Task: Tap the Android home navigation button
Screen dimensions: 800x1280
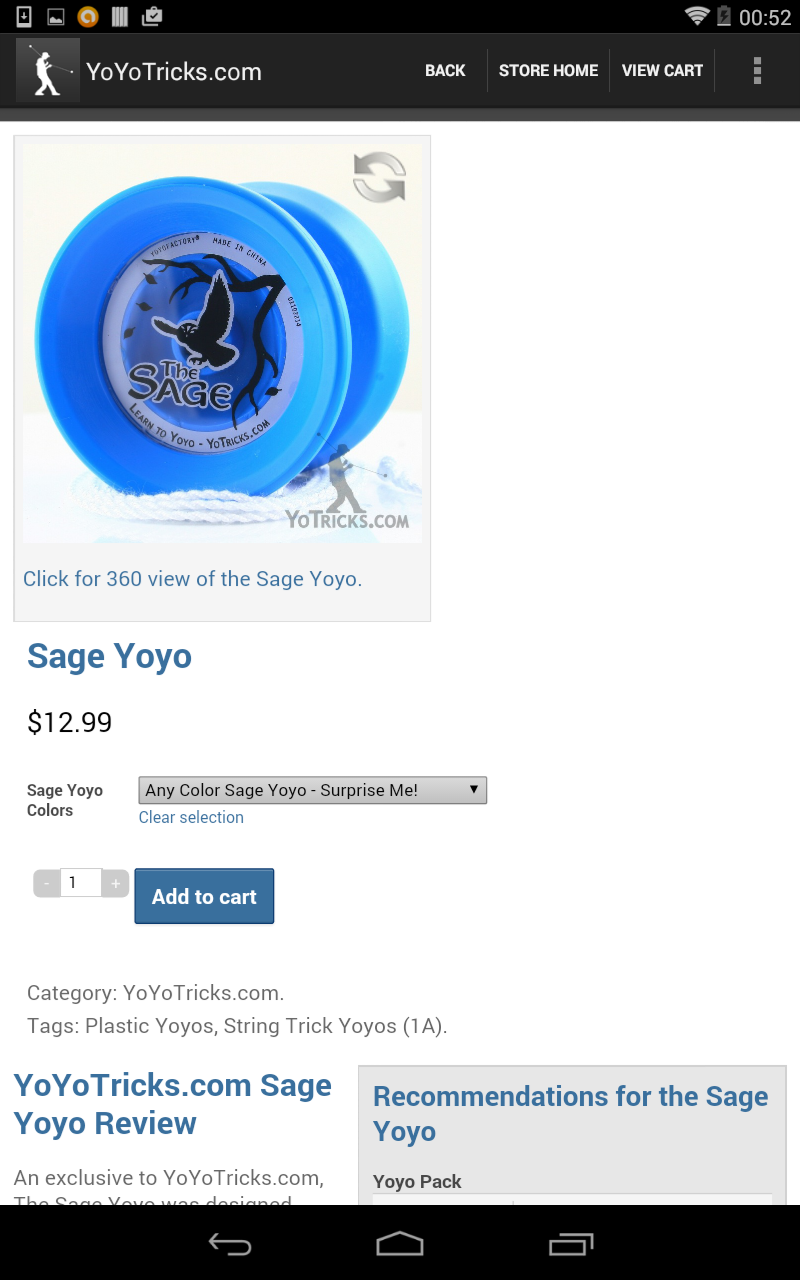Action: pos(400,1244)
